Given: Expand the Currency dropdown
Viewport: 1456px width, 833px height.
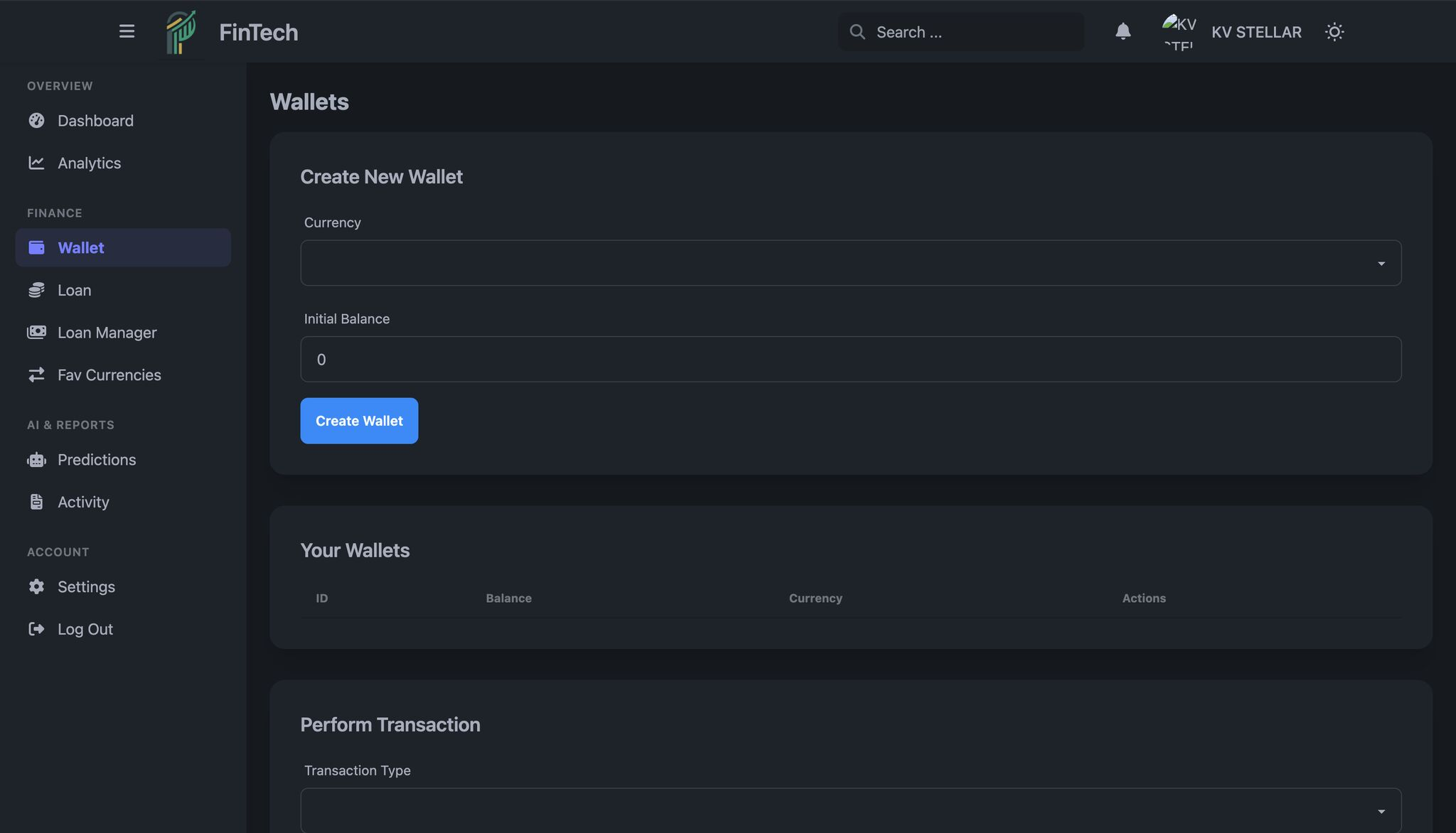Looking at the screenshot, I should pos(850,263).
